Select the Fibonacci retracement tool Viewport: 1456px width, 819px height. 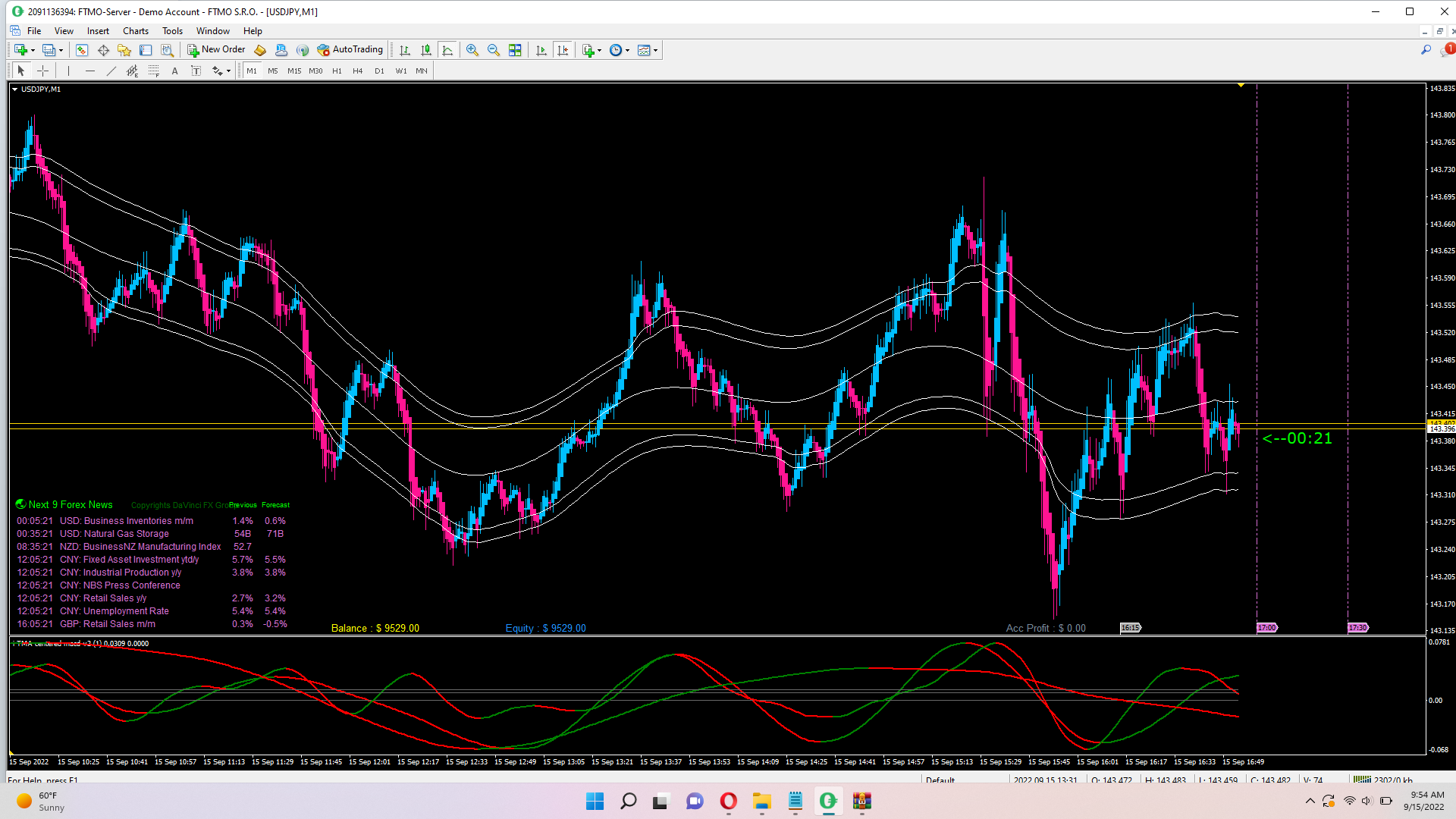point(154,71)
